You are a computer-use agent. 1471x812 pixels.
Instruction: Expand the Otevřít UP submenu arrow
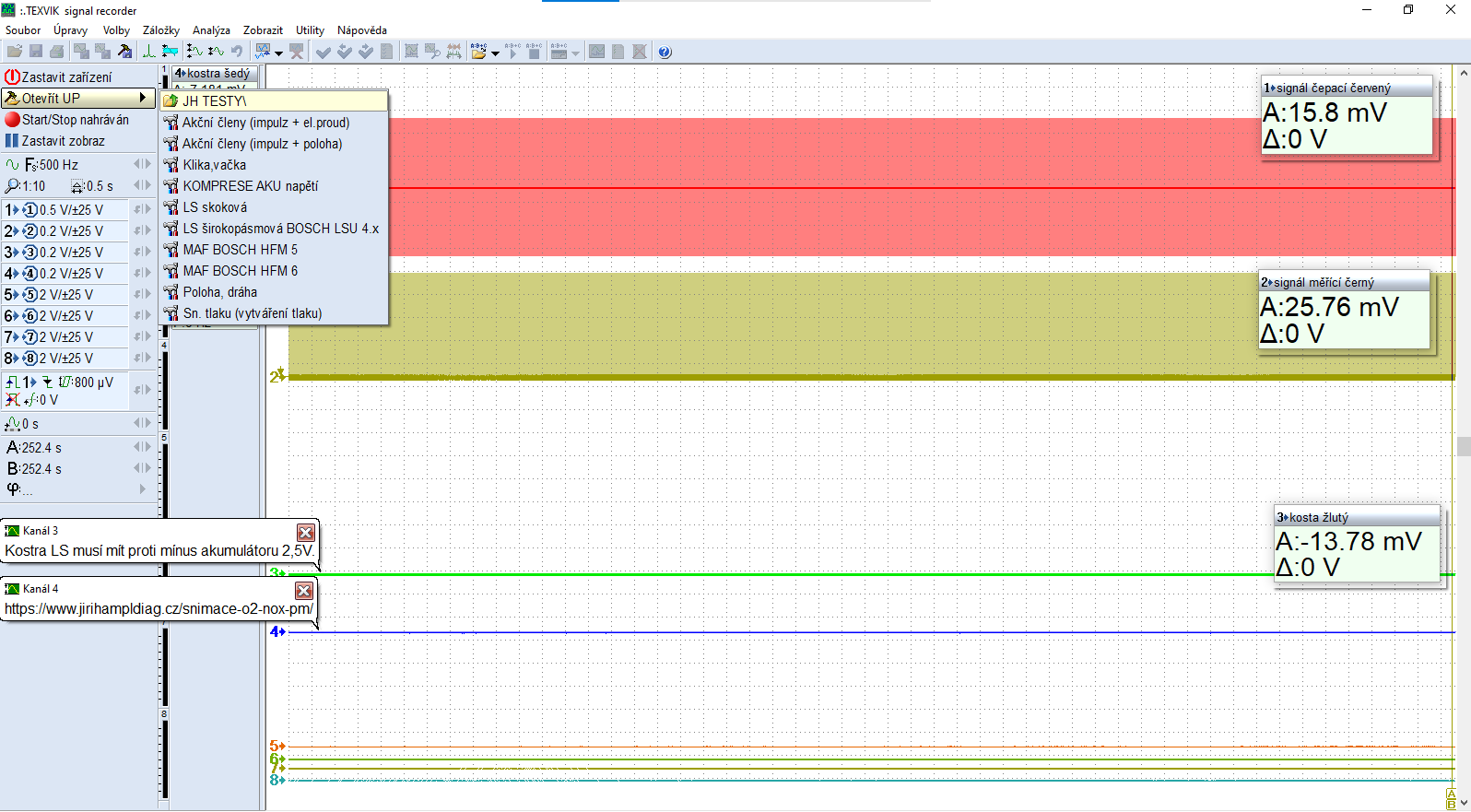143,98
